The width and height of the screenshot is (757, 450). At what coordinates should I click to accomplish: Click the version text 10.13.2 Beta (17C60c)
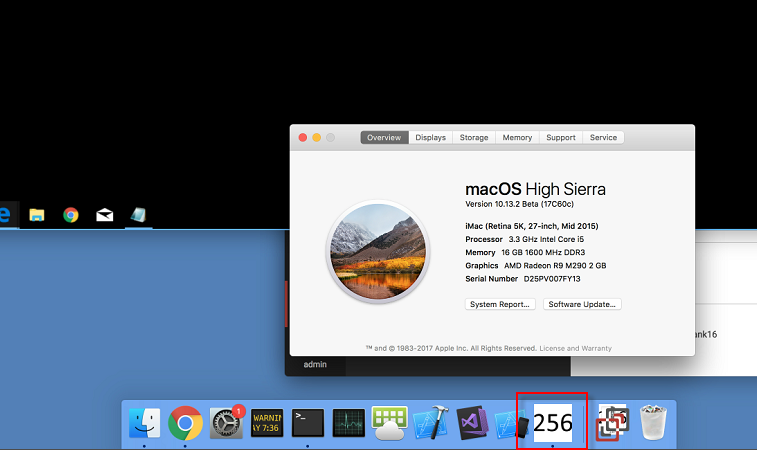519,204
